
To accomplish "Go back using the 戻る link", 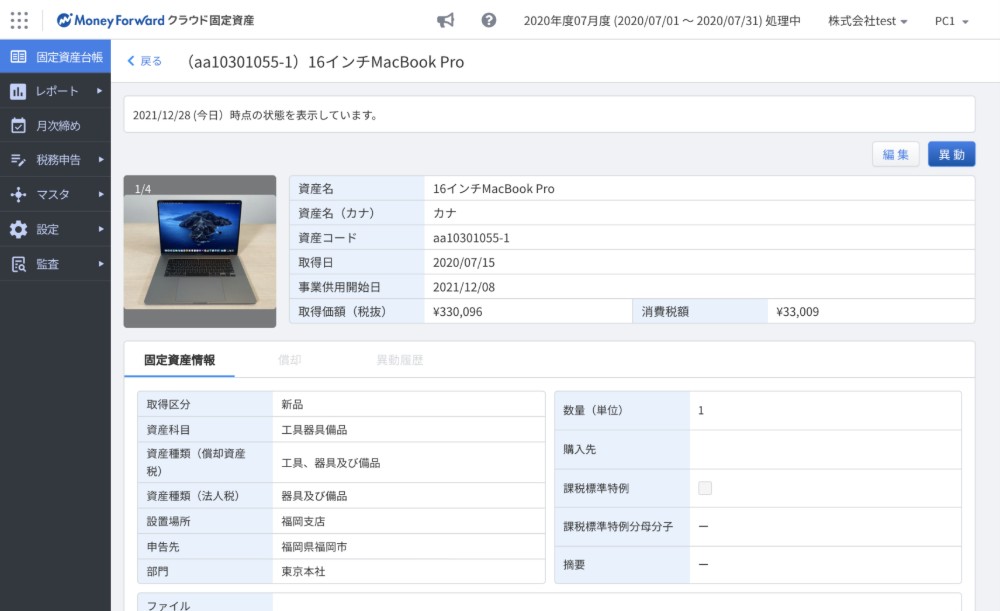I will [x=145, y=61].
